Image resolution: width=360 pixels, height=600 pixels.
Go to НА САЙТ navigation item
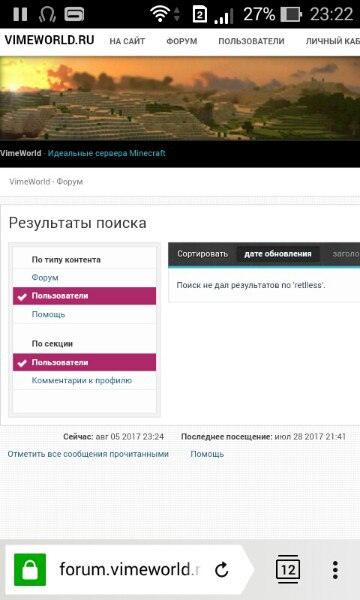(x=127, y=41)
